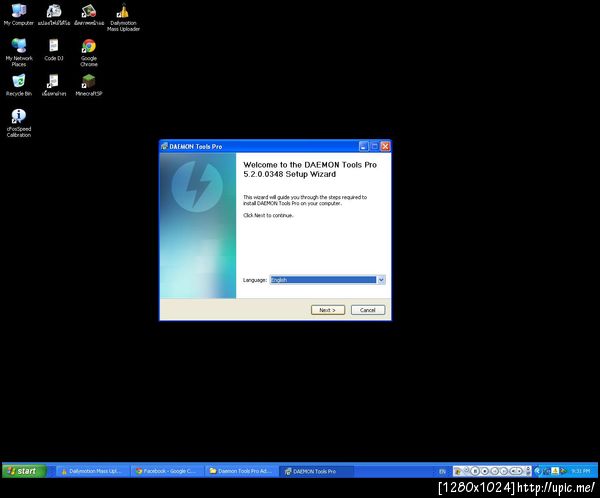Click the DAEMON Tools Pro title bar icon
Screen dimensions: 600x498
coord(165,146)
